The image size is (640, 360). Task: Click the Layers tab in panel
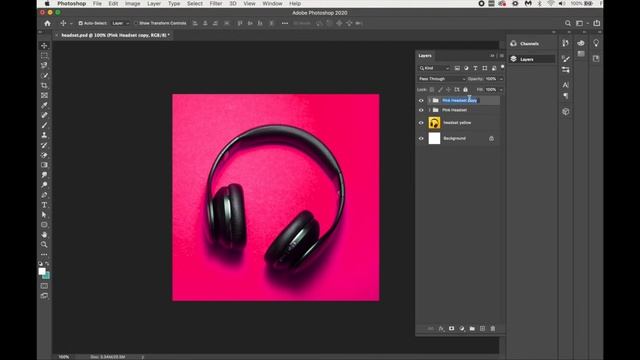(425, 56)
